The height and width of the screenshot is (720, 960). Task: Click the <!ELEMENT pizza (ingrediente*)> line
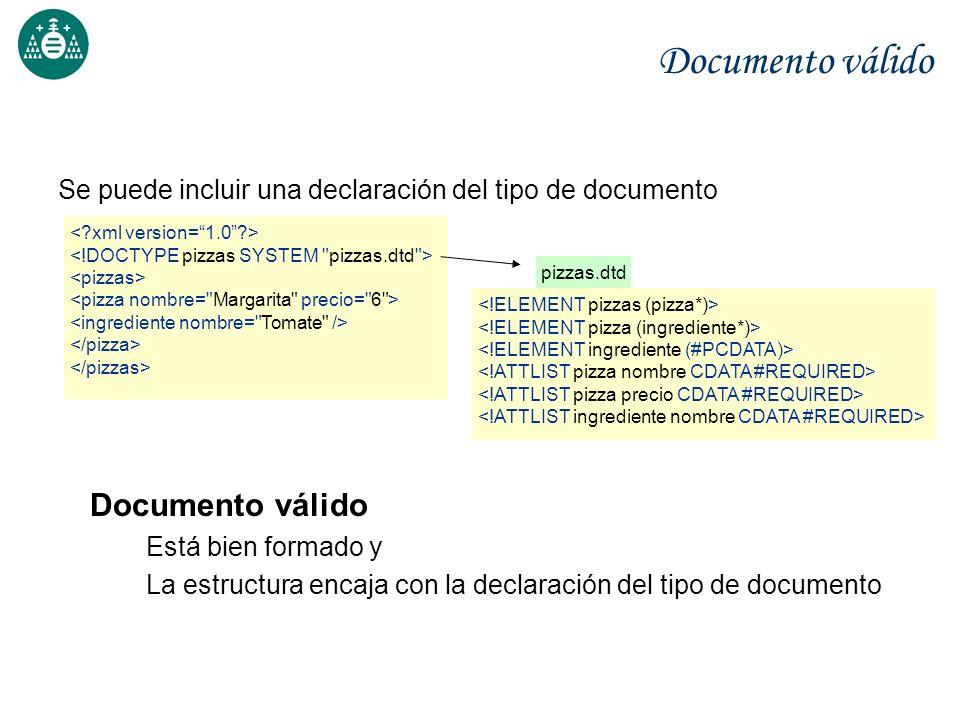(619, 328)
